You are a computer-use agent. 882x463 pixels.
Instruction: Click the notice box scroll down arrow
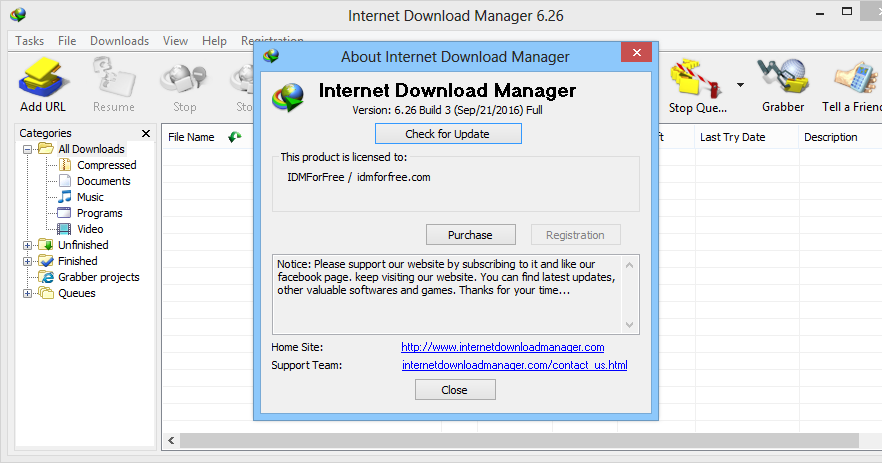pos(629,325)
